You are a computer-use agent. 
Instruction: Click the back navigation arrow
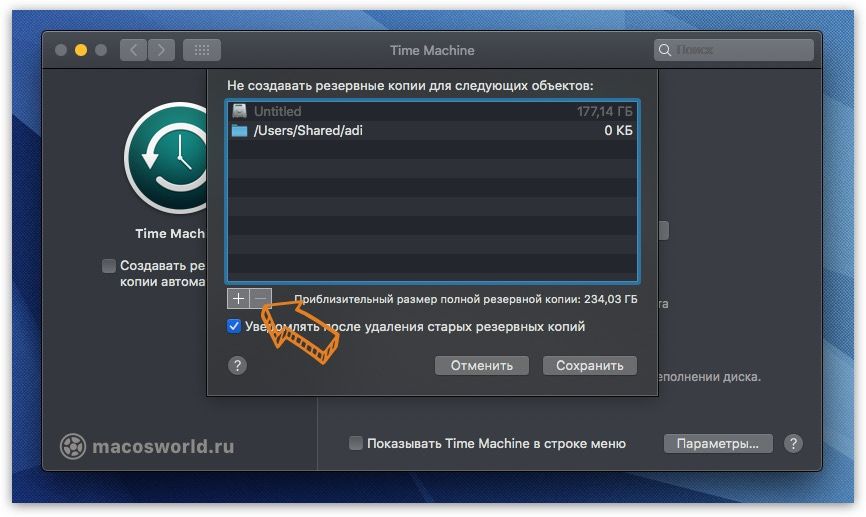133,50
